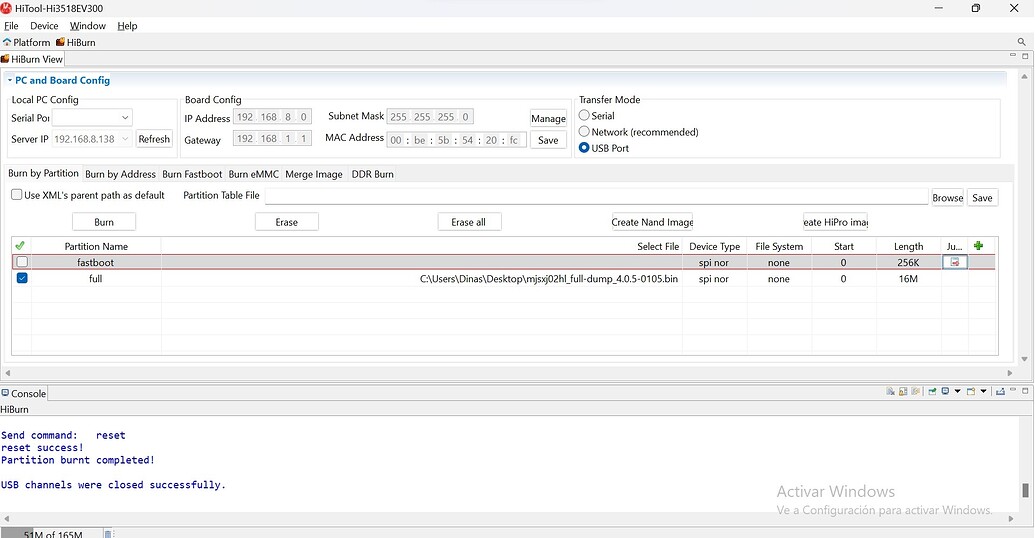The image size is (1035, 538).
Task: Click the 256K length cell
Action: click(x=908, y=262)
